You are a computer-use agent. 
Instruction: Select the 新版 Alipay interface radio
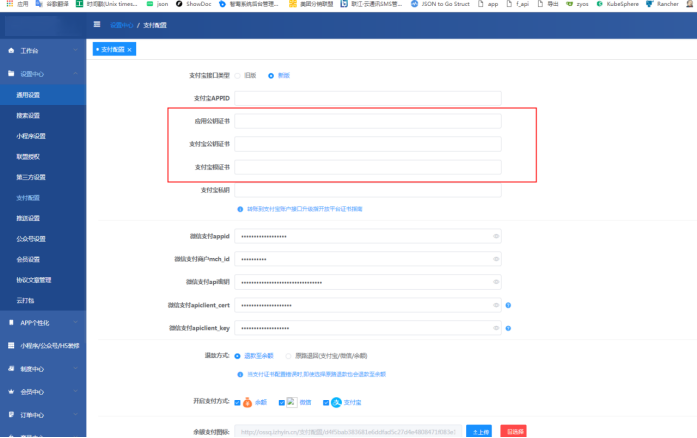[x=271, y=76]
